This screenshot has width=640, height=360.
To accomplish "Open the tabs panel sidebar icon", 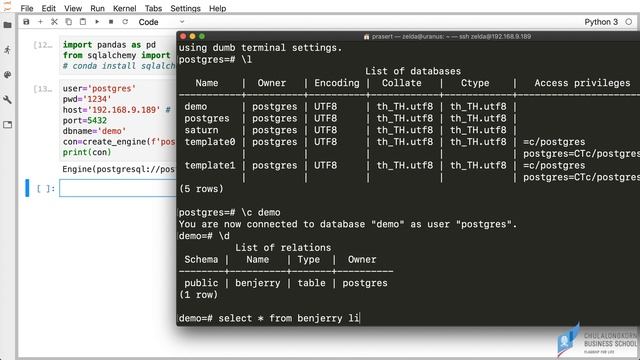I will point(7,124).
